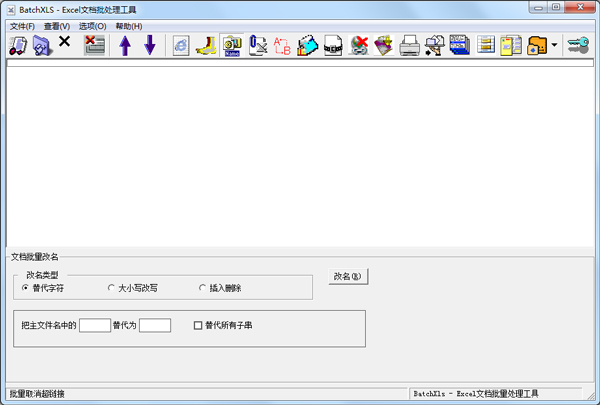The height and width of the screenshot is (405, 600).
Task: Click the clear list icon with red X
Action: coord(95,45)
